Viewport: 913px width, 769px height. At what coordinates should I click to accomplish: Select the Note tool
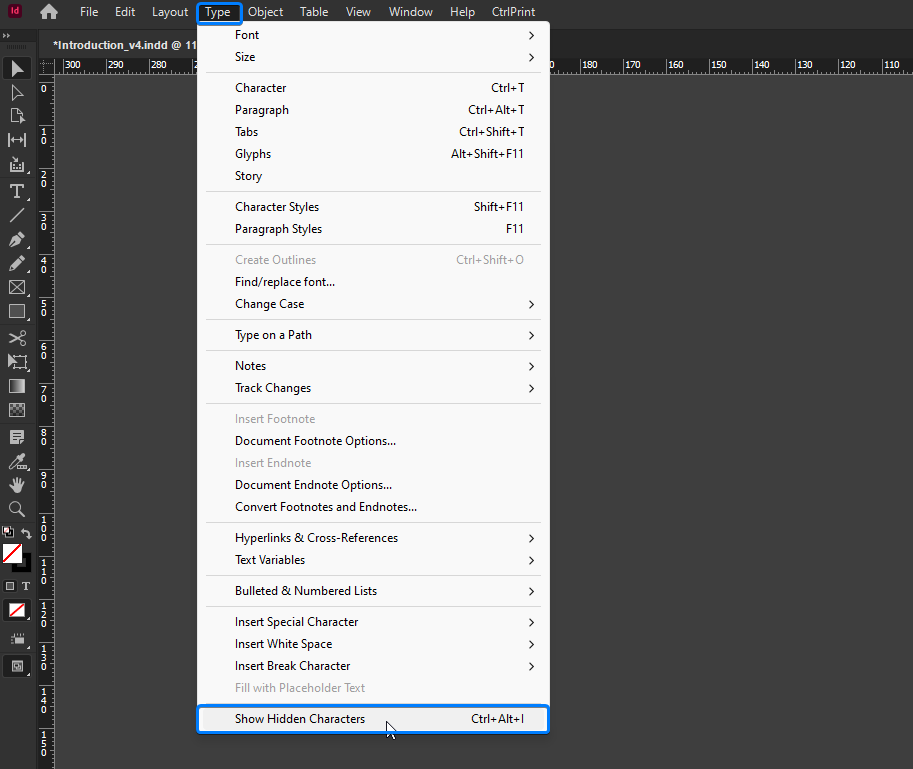[x=17, y=437]
